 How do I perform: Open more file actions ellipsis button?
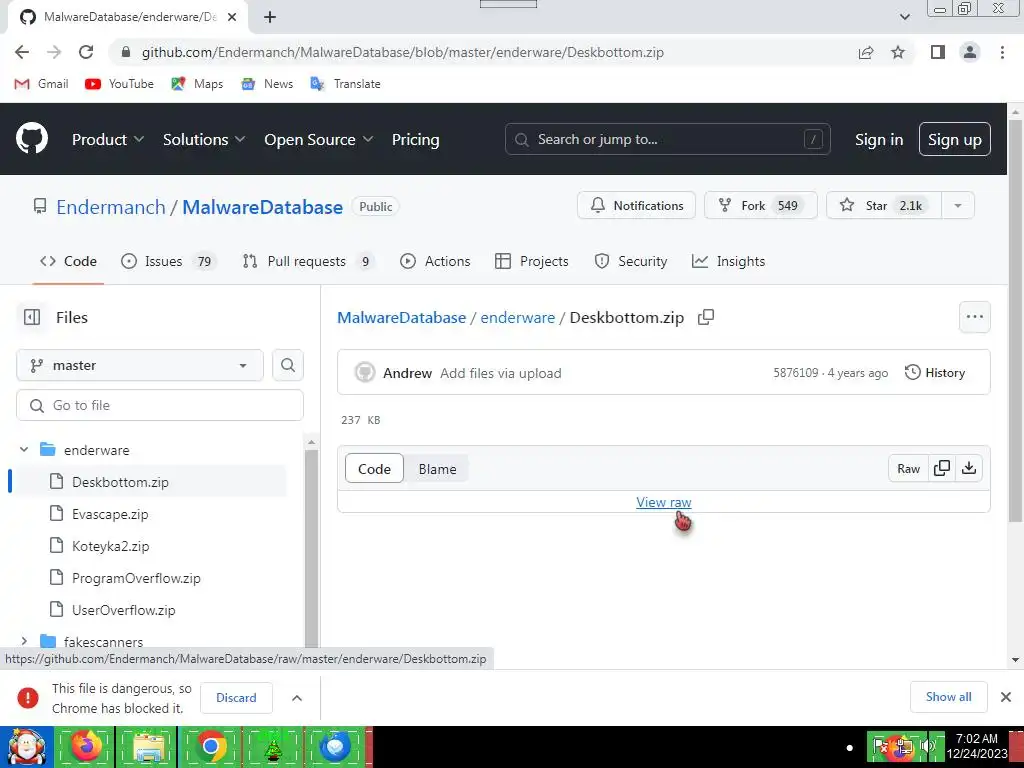[974, 317]
